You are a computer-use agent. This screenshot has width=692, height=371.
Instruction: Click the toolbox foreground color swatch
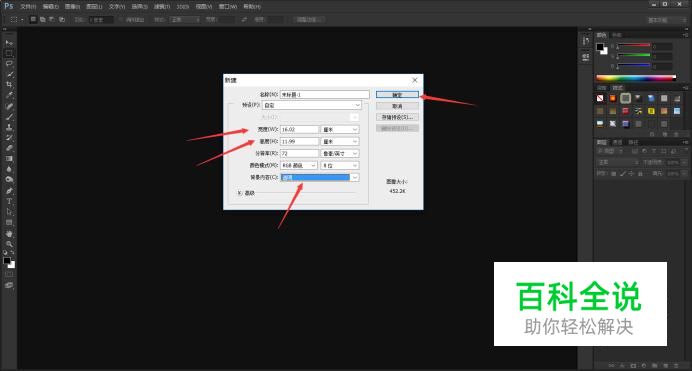pyautogui.click(x=7, y=261)
